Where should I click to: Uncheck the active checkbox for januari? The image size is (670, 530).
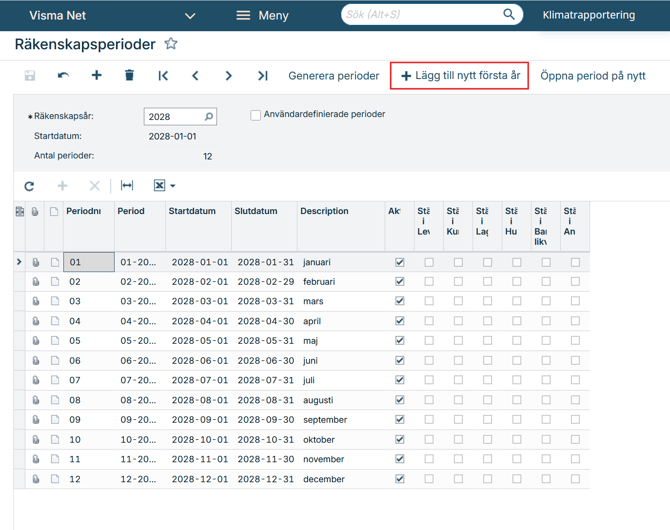[x=400, y=263]
